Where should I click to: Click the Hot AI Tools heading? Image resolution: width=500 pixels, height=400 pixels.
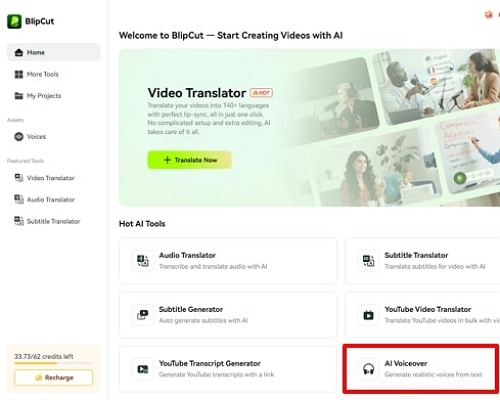point(142,224)
